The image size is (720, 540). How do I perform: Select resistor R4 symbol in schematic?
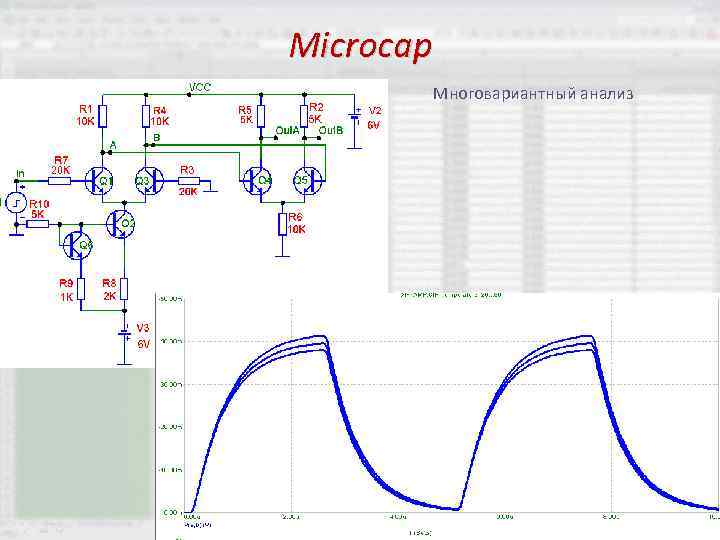point(146,116)
